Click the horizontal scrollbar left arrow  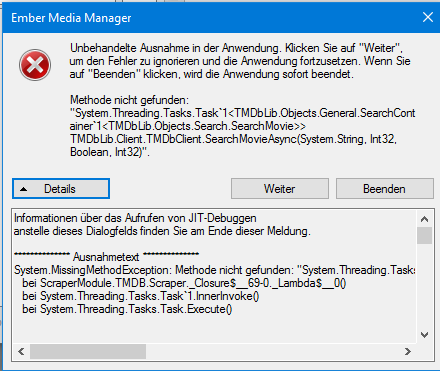[21, 351]
